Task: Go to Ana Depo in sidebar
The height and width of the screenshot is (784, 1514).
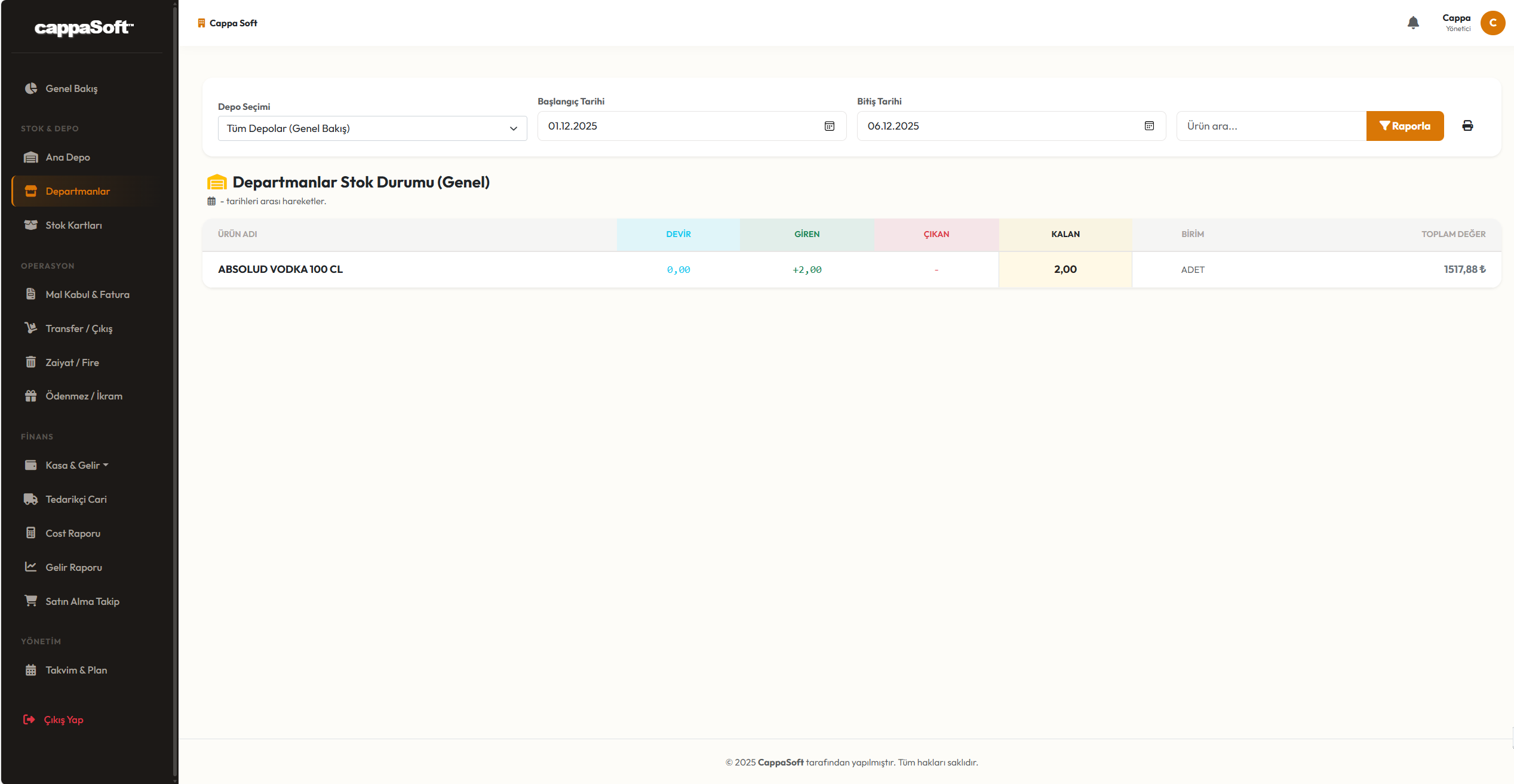Action: pyautogui.click(x=67, y=157)
